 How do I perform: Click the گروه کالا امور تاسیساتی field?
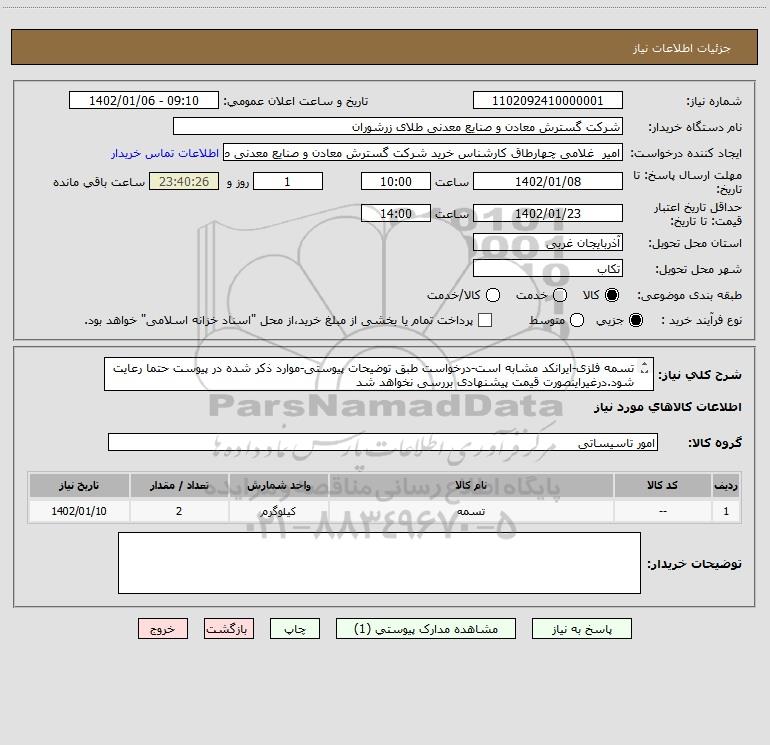[x=383, y=442]
